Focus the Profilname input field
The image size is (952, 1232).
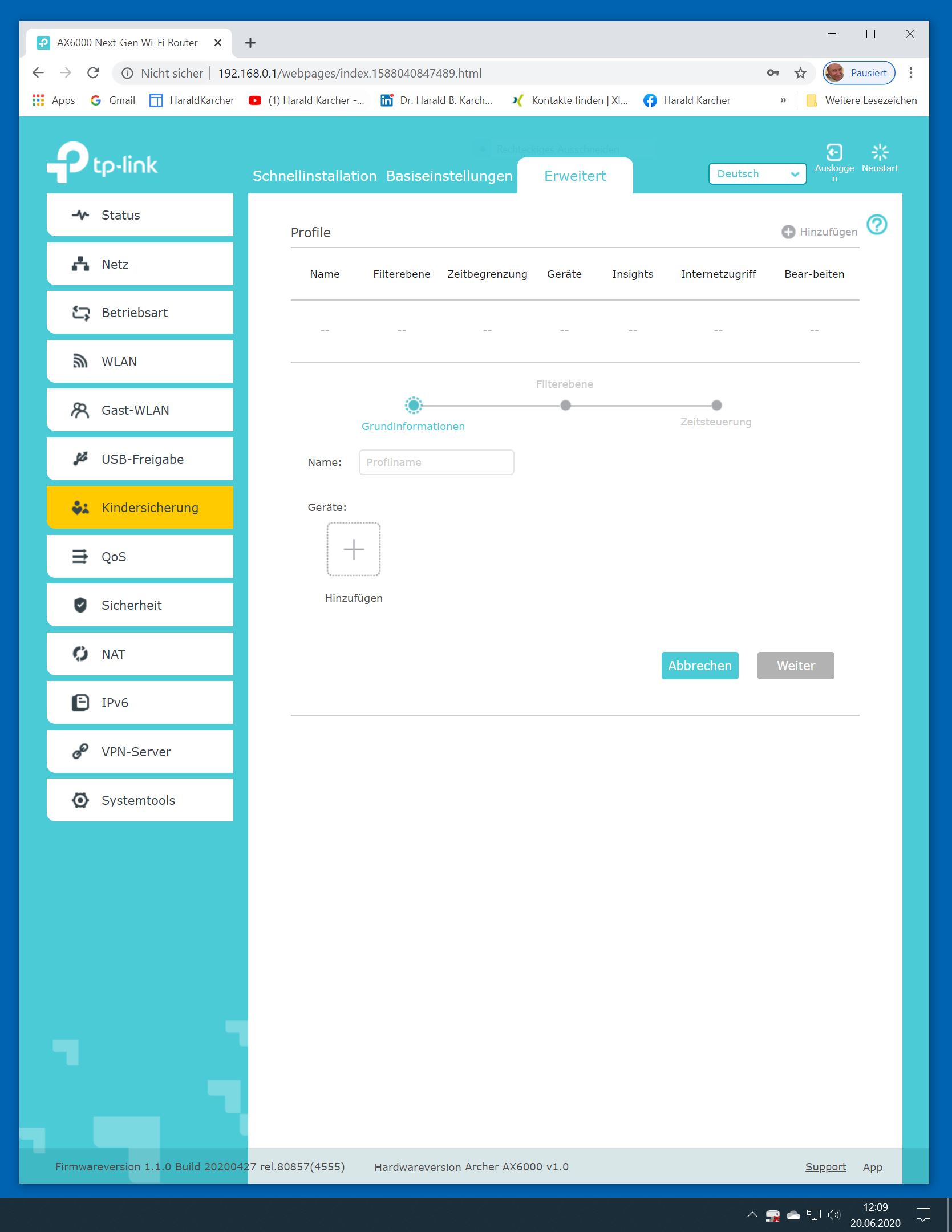(x=436, y=462)
